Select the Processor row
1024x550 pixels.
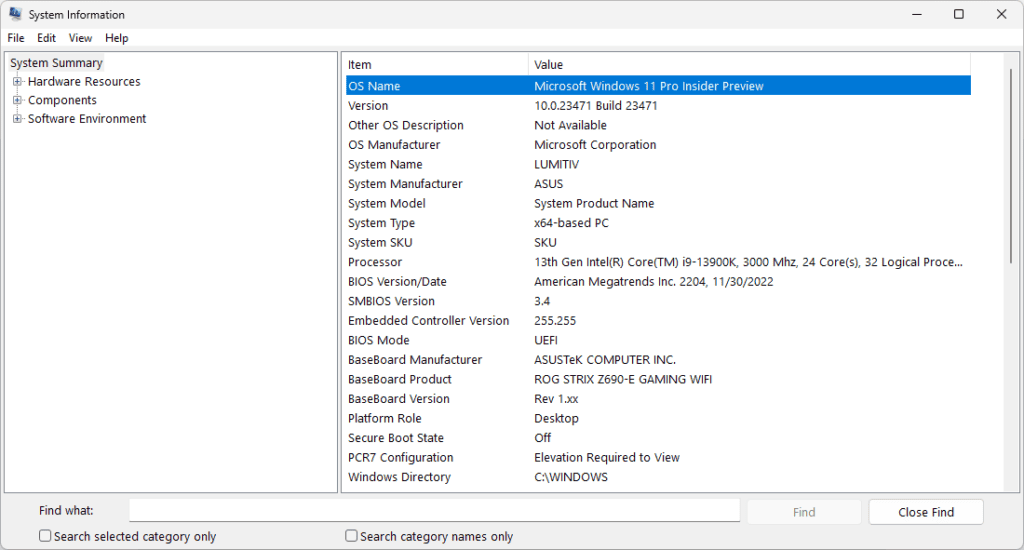point(658,262)
